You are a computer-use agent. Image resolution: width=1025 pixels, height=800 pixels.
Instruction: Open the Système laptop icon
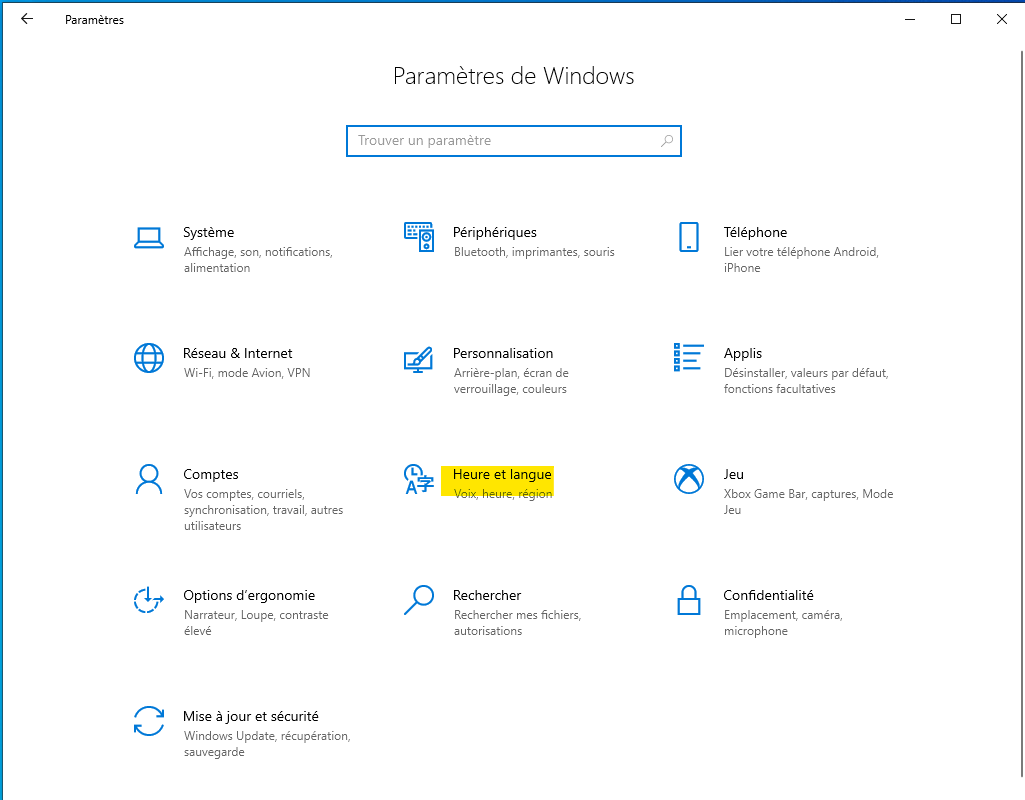149,237
